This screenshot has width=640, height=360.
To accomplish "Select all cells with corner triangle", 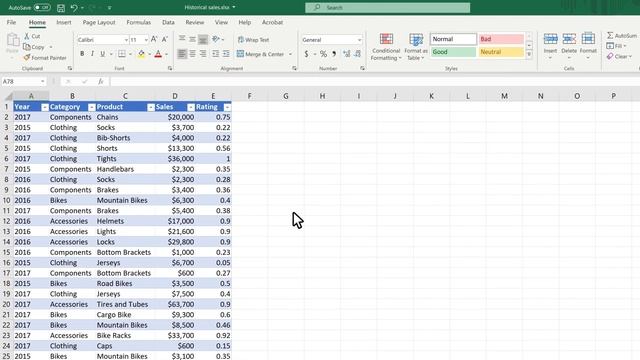I will 8,97.
